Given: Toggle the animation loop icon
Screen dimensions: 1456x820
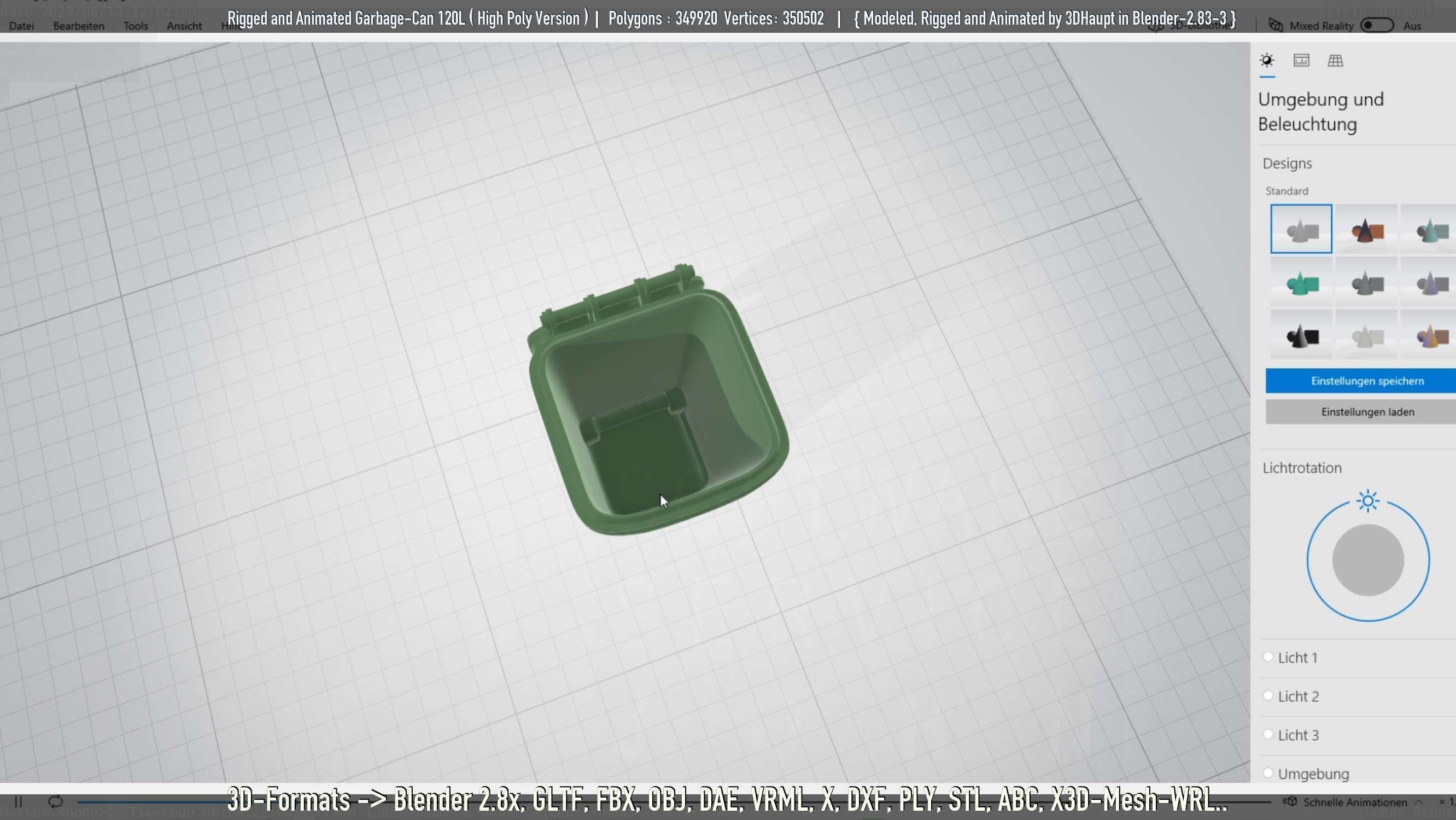Looking at the screenshot, I should click(55, 801).
